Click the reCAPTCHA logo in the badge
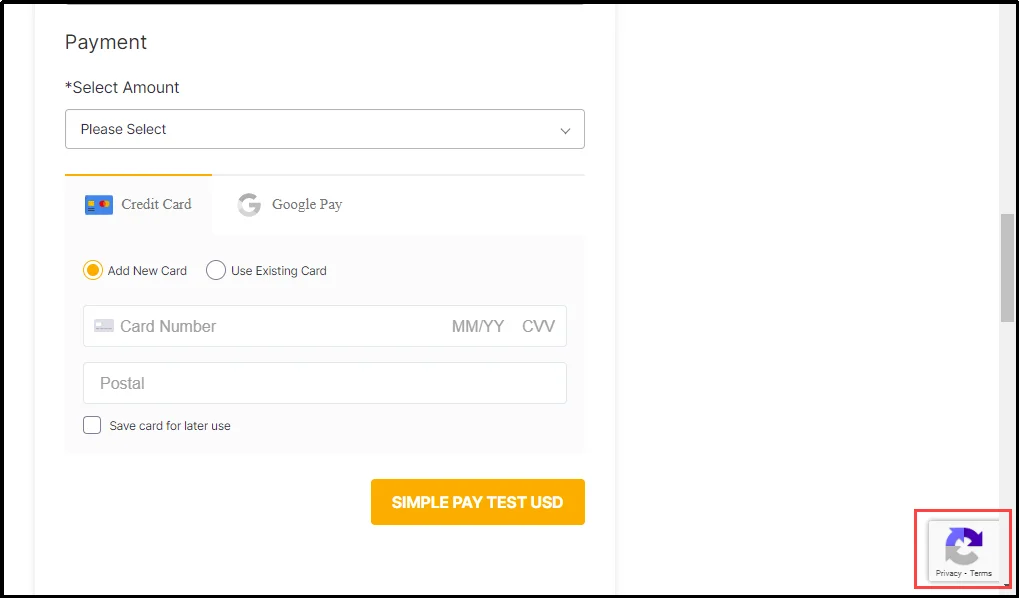 pyautogui.click(x=963, y=545)
